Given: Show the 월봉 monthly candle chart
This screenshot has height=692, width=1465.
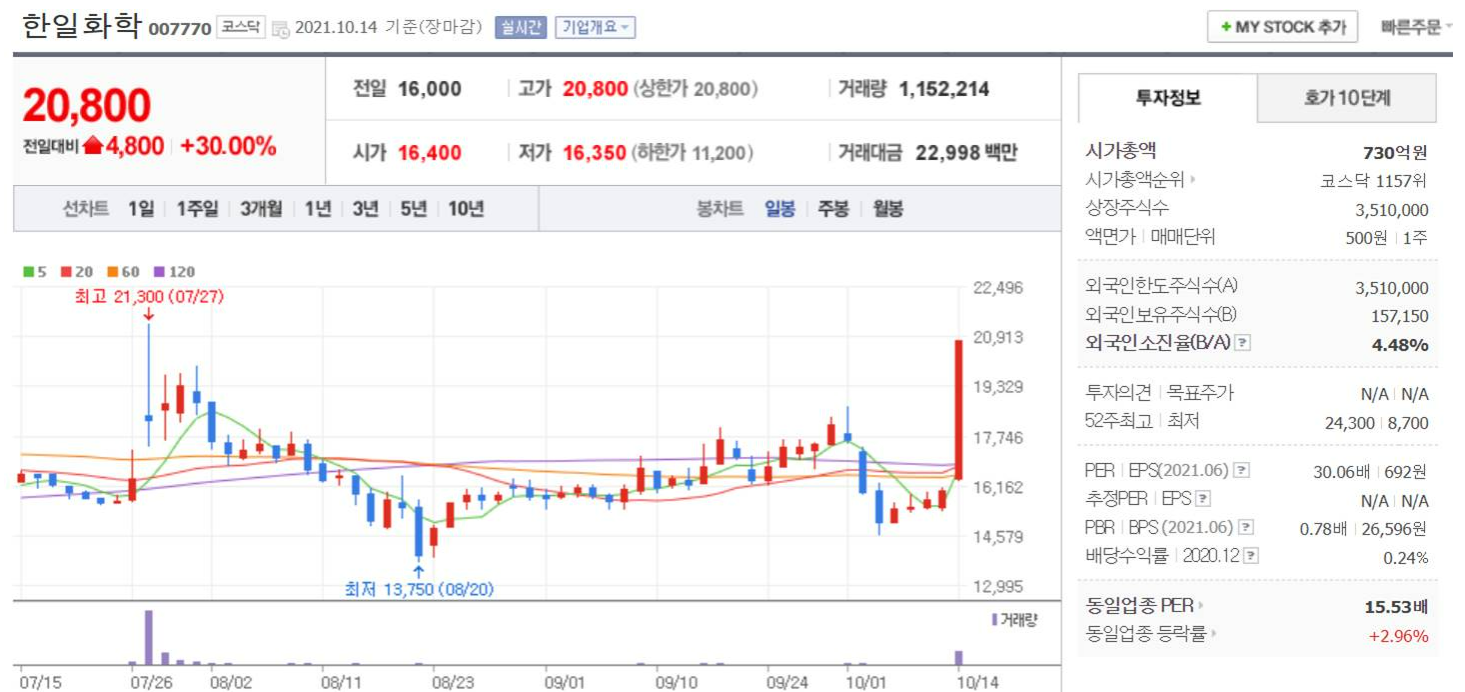Looking at the screenshot, I should pyautogui.click(x=887, y=209).
